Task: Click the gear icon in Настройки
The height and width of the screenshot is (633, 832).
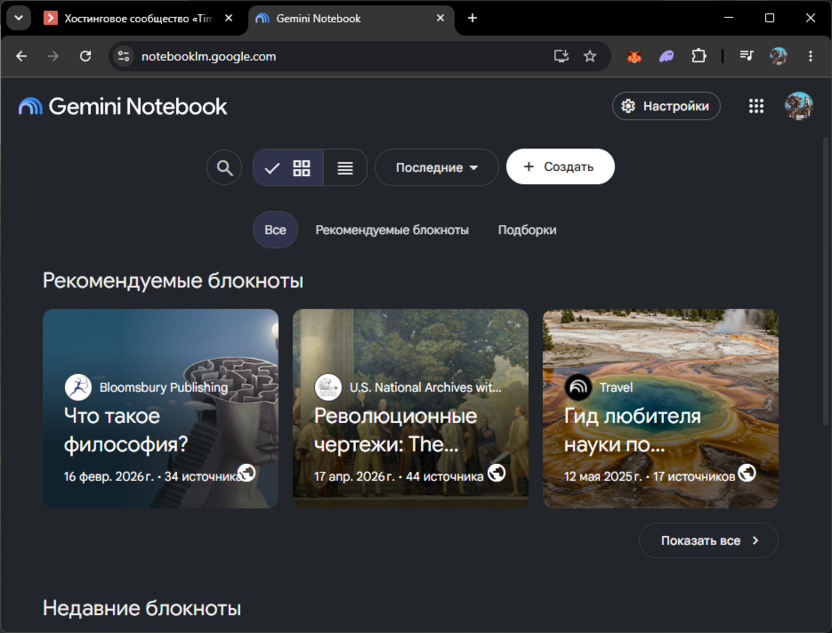Action: coord(628,106)
